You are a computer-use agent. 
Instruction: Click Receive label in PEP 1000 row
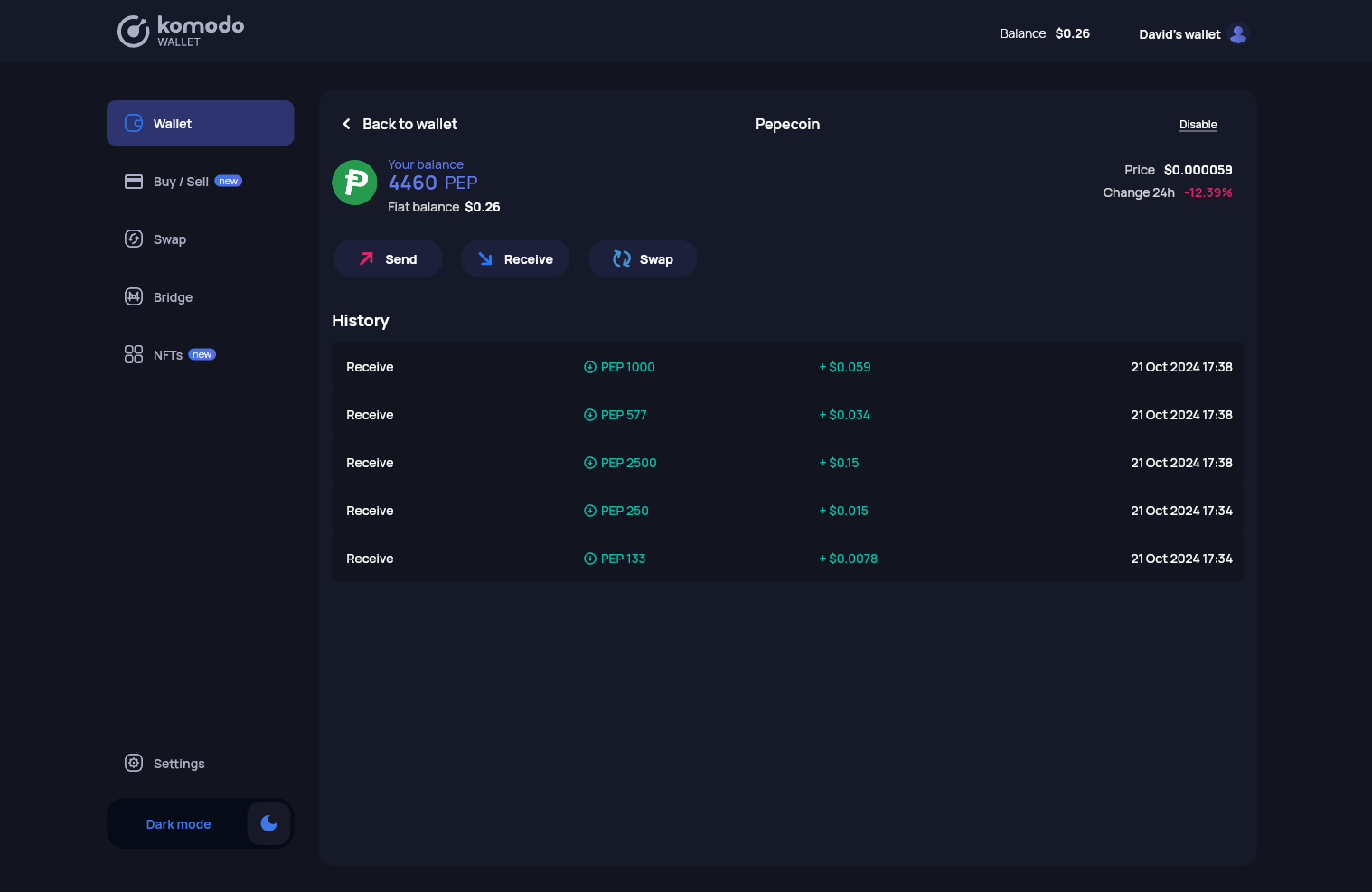[x=370, y=367]
